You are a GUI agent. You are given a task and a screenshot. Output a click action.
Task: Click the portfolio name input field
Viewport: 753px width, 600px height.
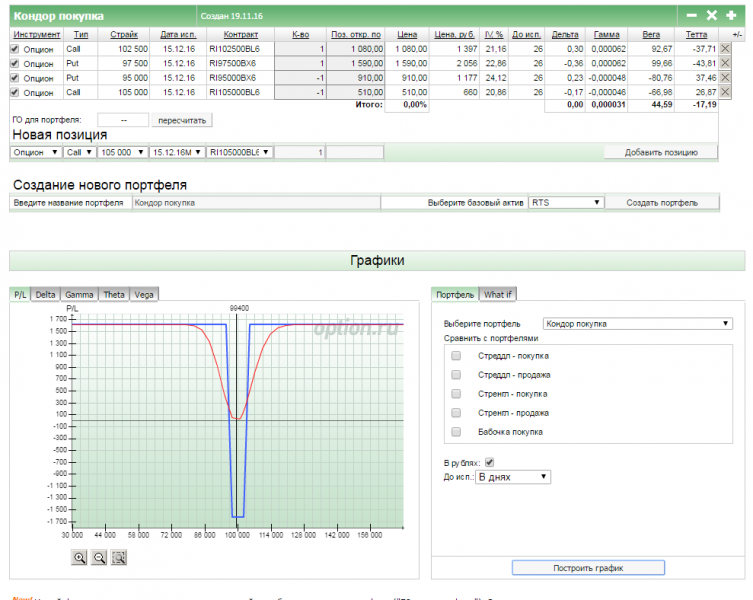coord(255,202)
